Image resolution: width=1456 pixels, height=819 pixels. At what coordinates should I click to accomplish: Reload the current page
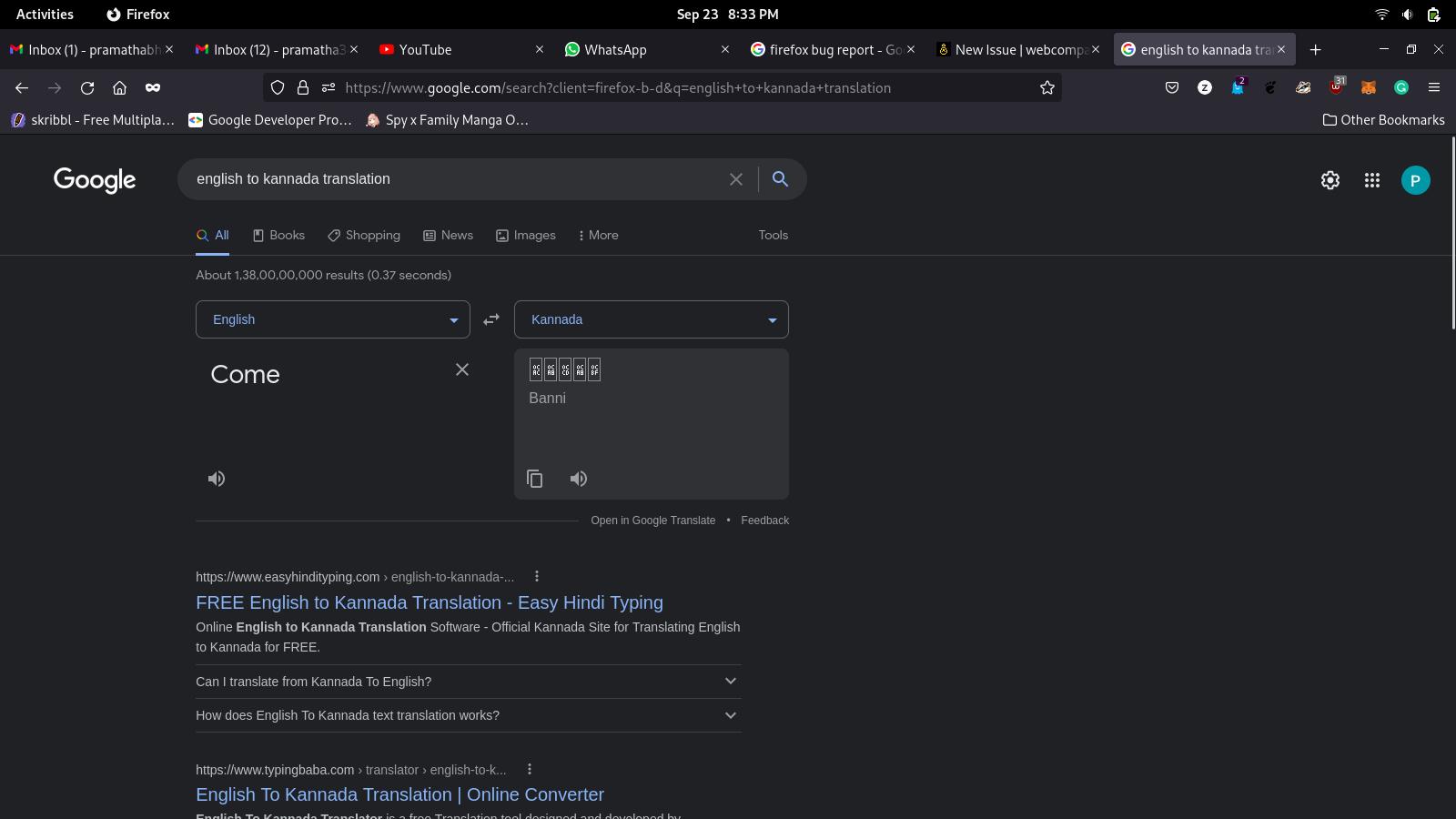[87, 87]
